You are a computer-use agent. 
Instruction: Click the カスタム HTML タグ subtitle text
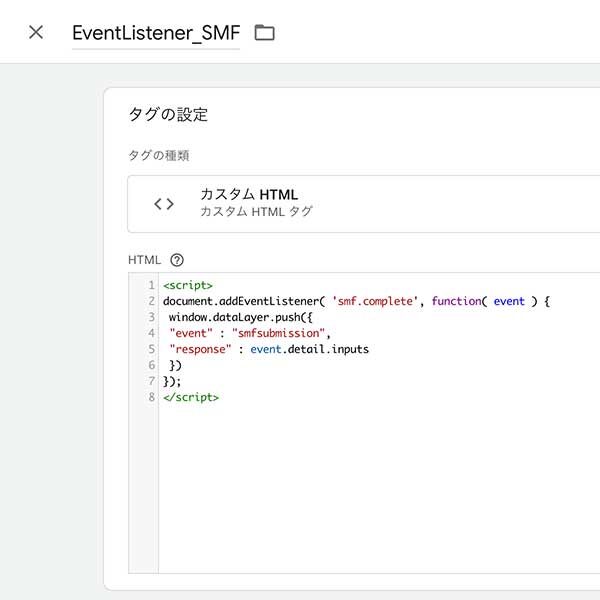click(256, 212)
